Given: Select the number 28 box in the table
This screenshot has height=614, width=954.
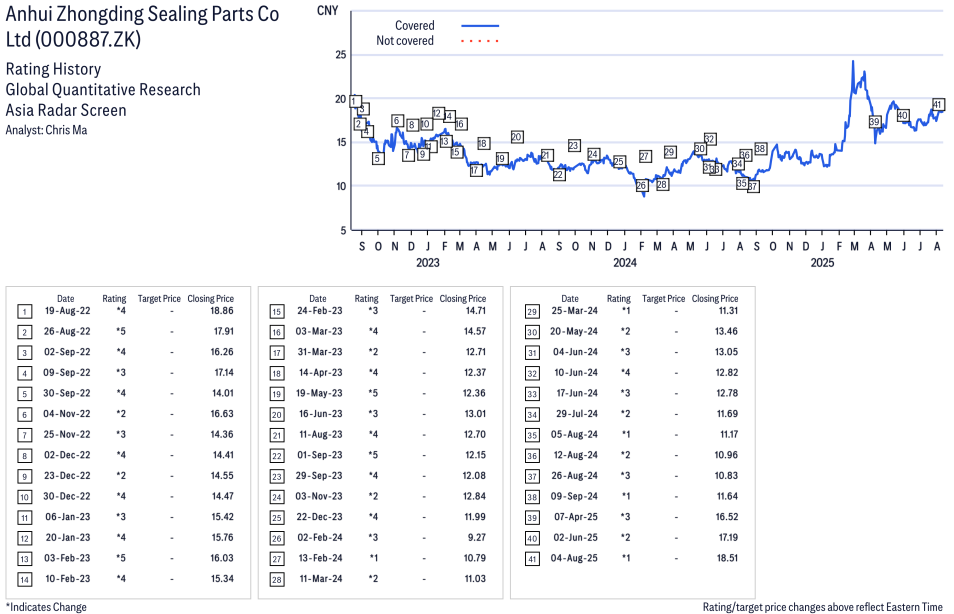Looking at the screenshot, I should [x=277, y=579].
